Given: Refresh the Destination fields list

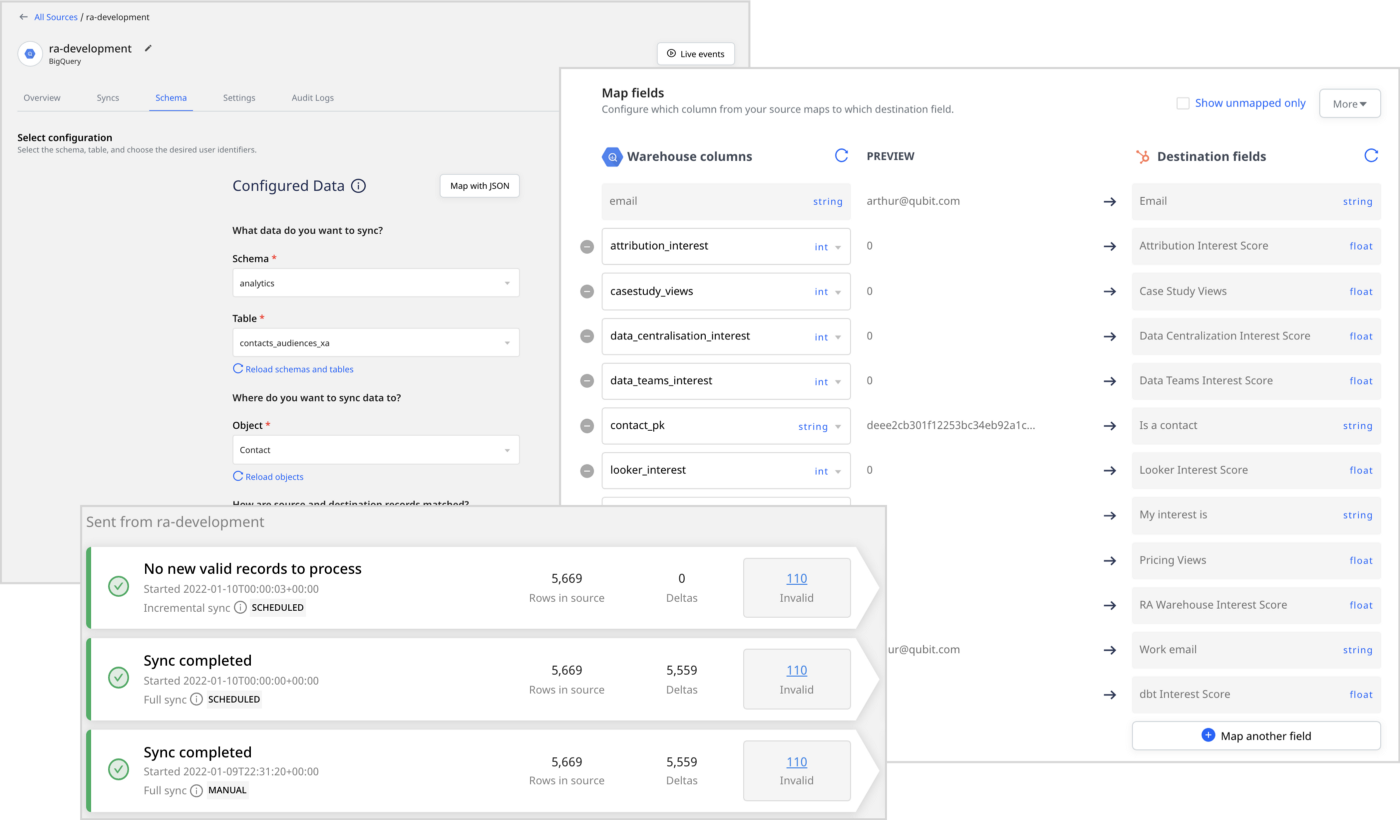Looking at the screenshot, I should pos(1371,156).
